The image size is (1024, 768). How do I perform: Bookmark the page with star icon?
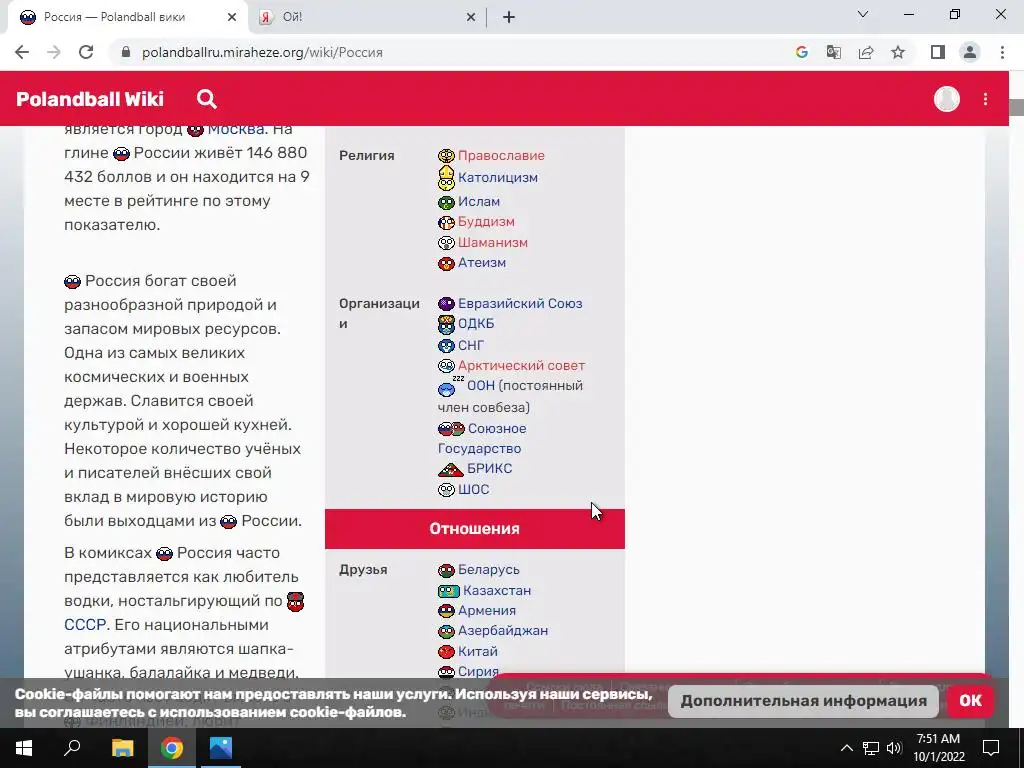[x=898, y=52]
